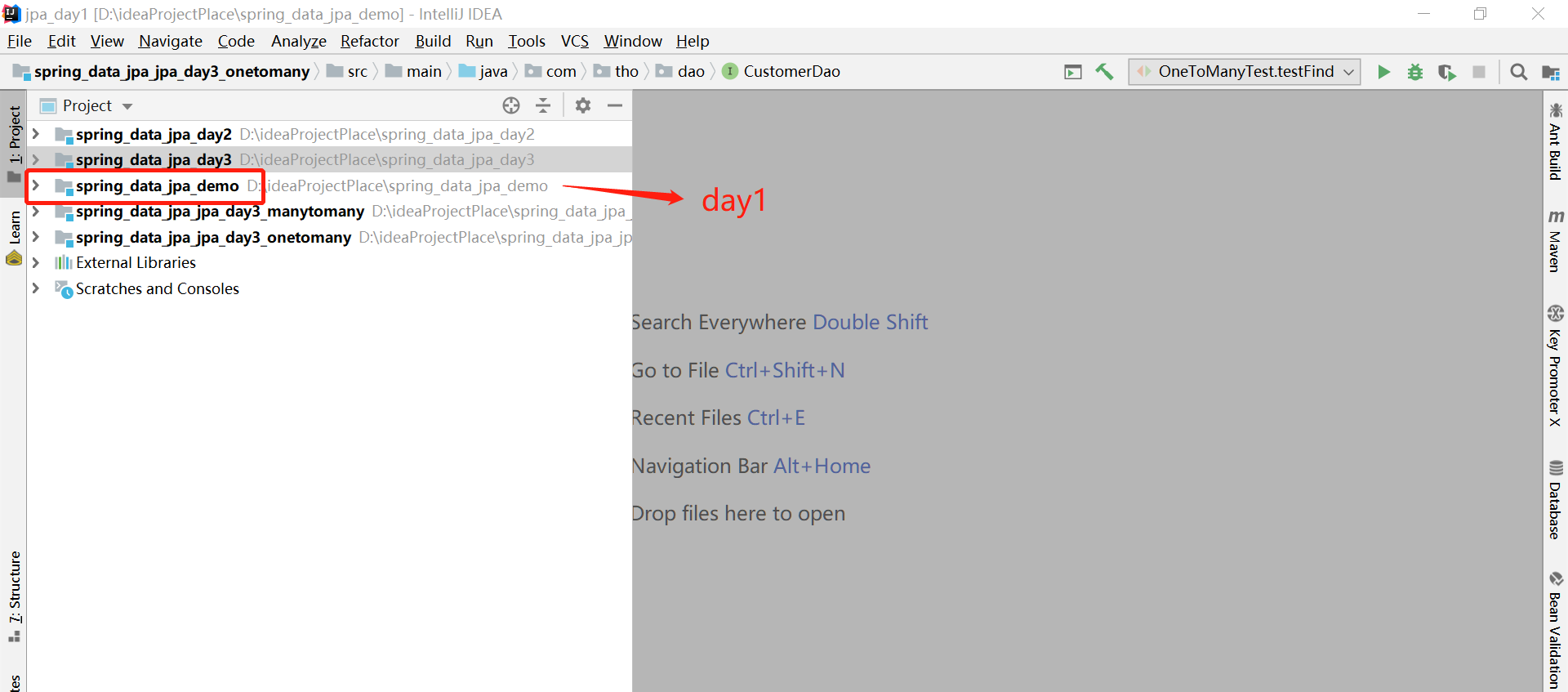Click Collapse All icon in Project panel
1568x692 pixels.
coord(543,105)
